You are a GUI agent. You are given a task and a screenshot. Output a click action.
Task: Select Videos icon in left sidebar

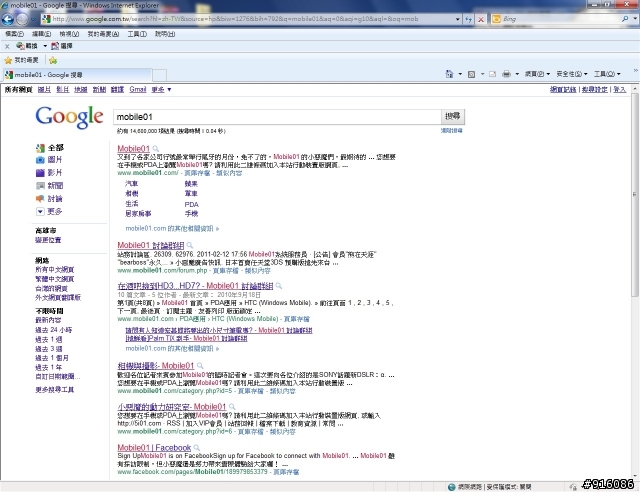[40, 173]
